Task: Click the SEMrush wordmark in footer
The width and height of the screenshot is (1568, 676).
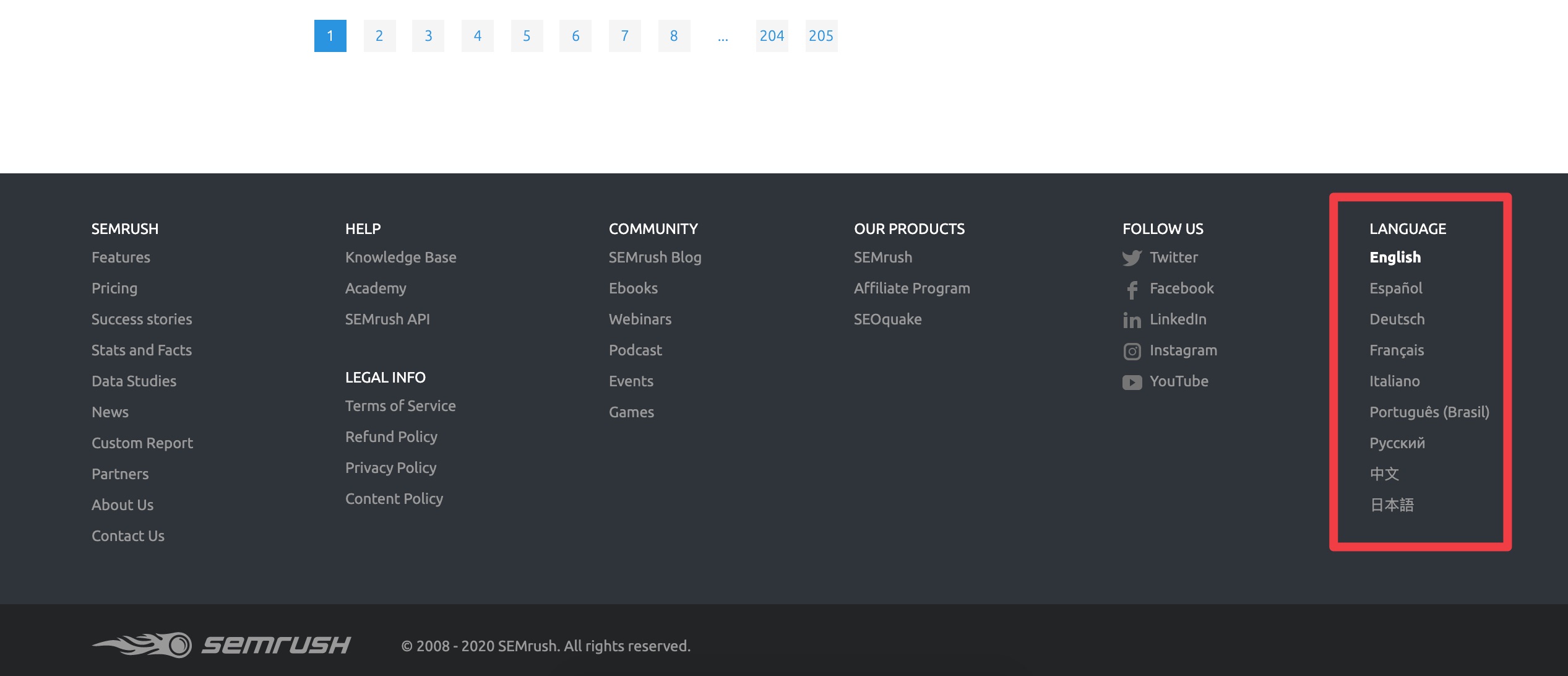Action: [276, 645]
